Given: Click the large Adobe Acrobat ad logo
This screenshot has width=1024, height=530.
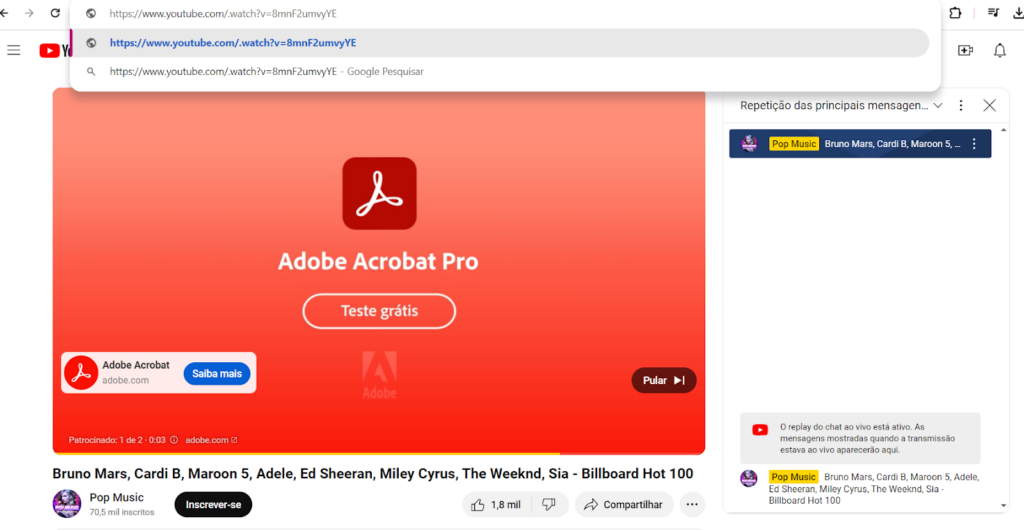Looking at the screenshot, I should coord(379,193).
